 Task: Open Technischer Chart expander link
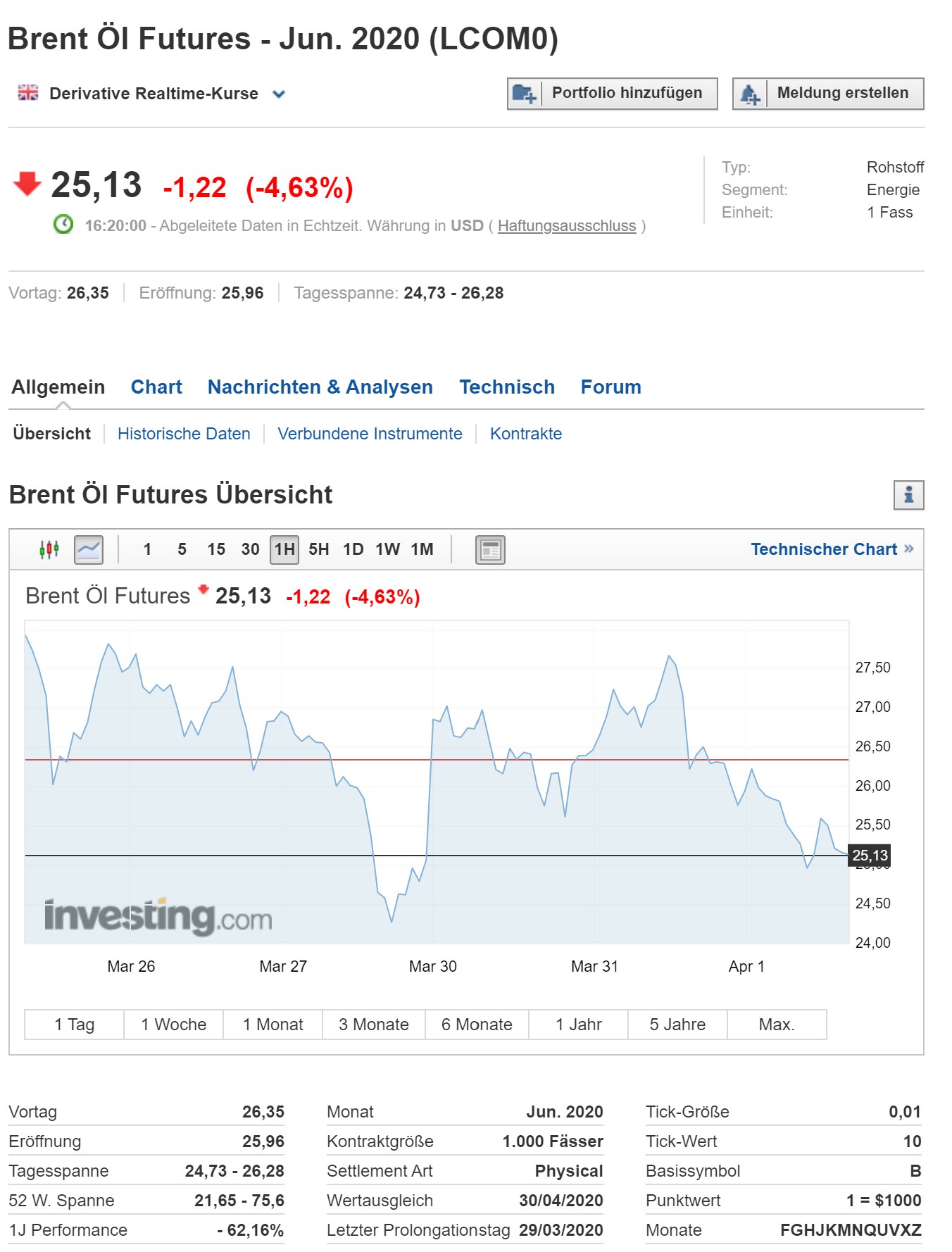click(832, 549)
